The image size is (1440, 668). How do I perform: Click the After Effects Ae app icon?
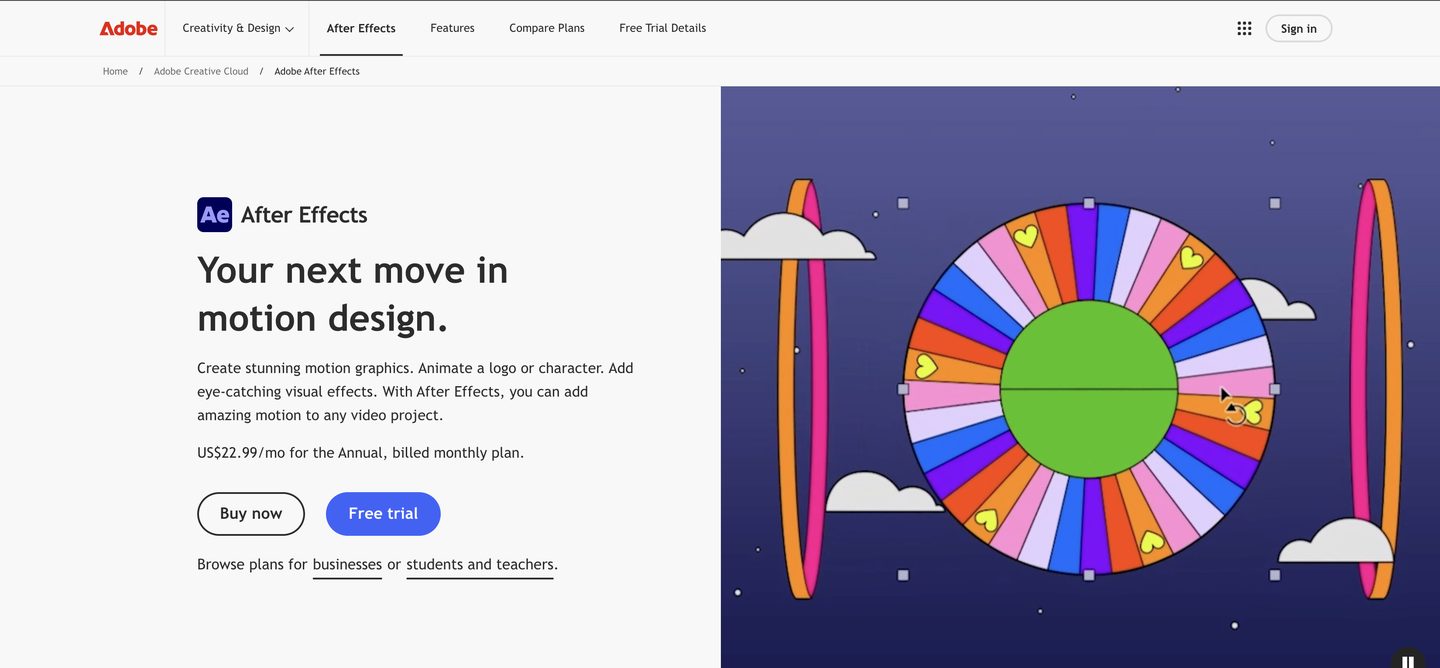tap(215, 214)
